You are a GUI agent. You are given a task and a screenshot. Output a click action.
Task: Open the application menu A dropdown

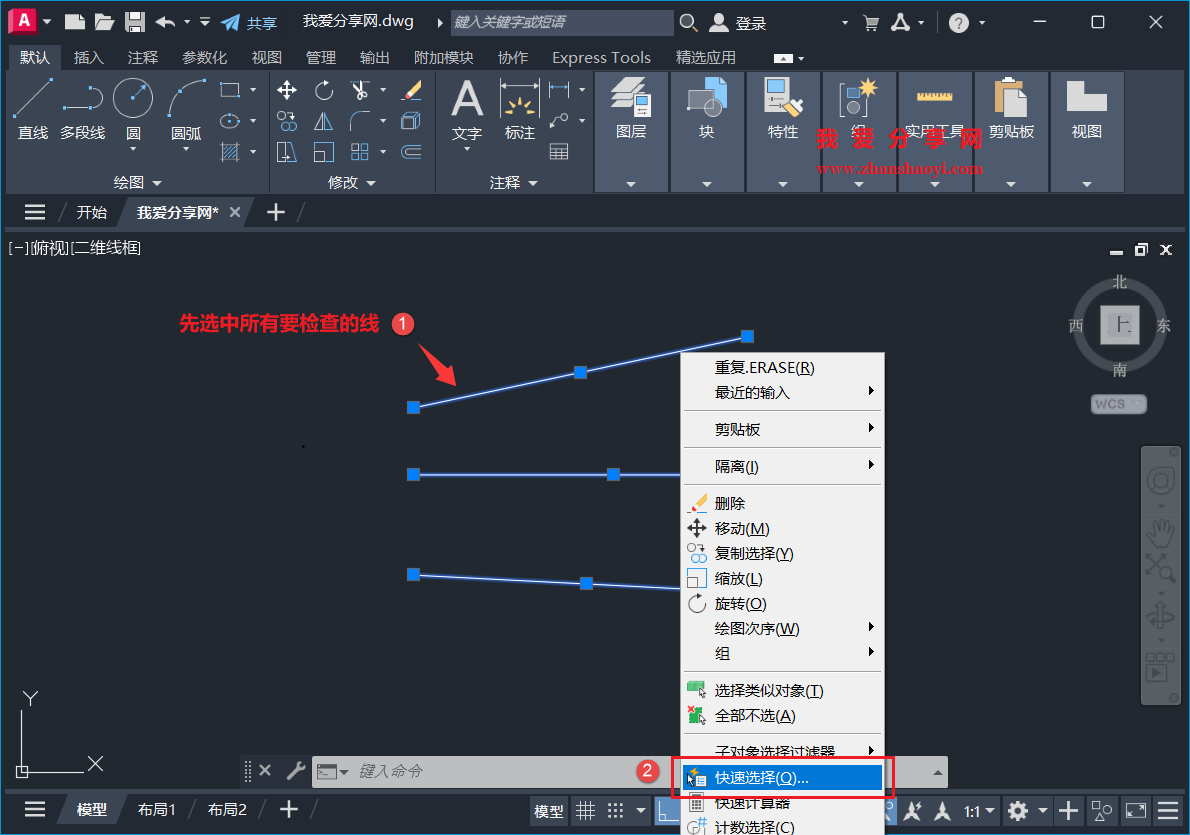(30, 21)
